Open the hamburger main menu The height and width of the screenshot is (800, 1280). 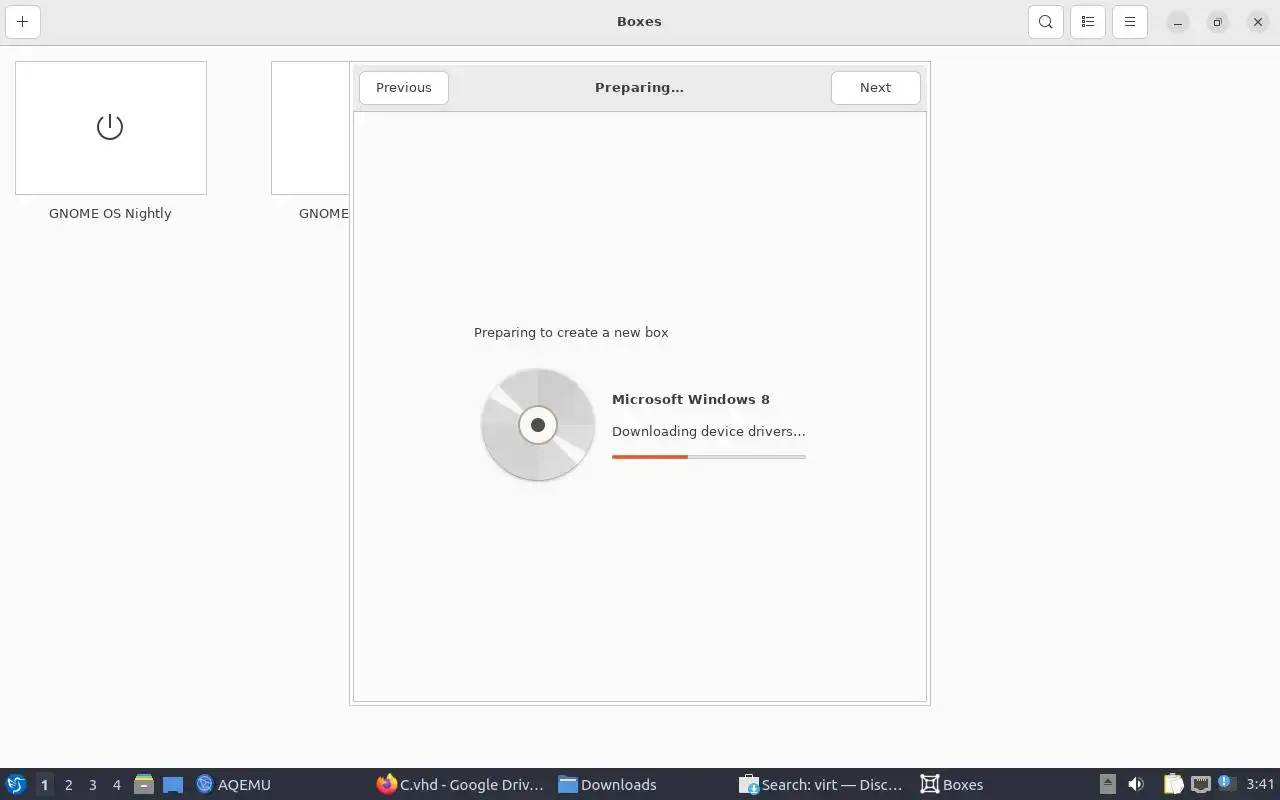1130,21
